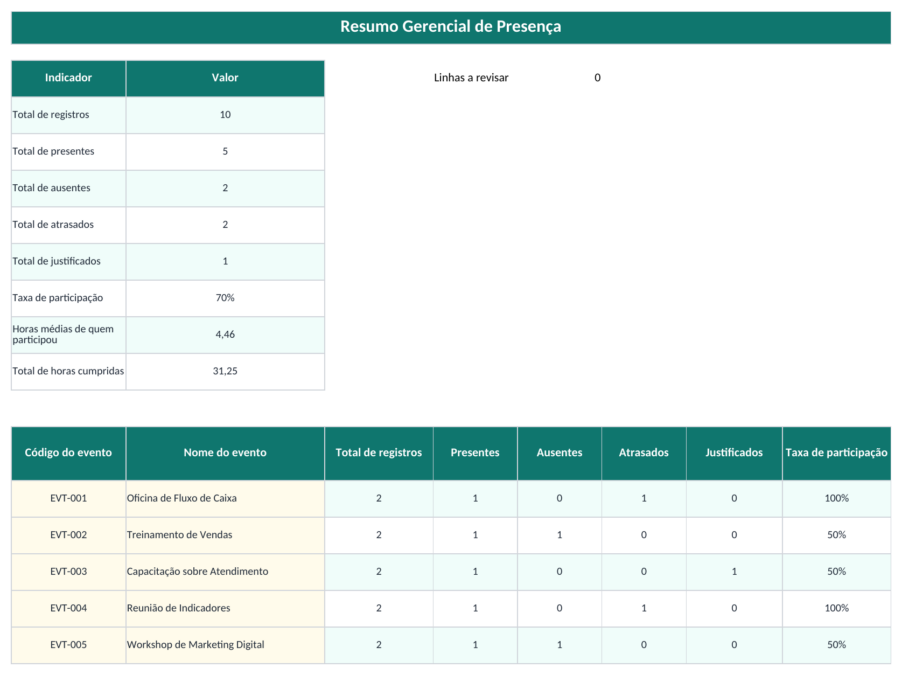Image resolution: width=902 pixels, height=675 pixels.
Task: Click 'Oficina de Fluxo de Caixa' event name
Action: [225, 498]
